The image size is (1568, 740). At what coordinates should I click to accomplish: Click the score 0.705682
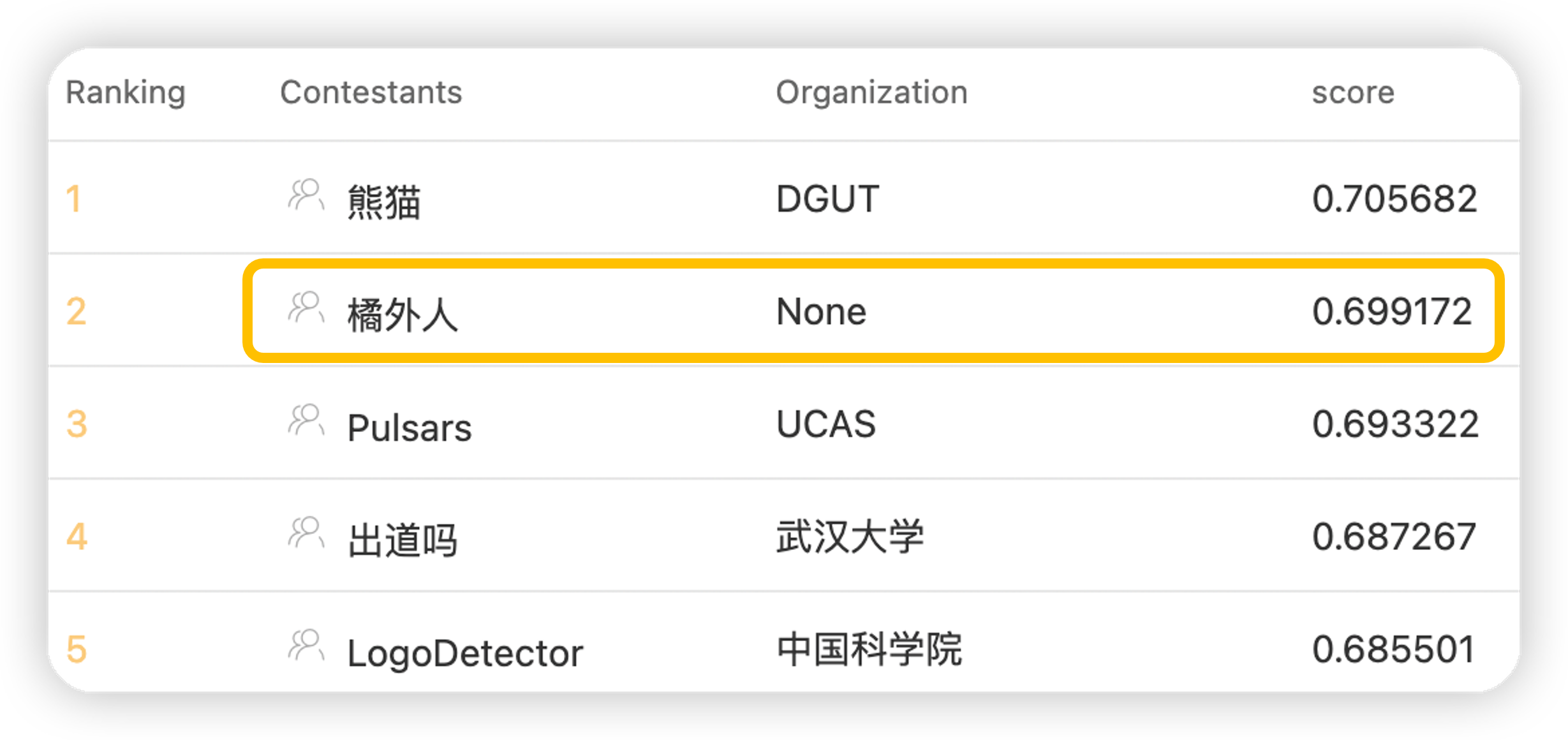(1394, 199)
